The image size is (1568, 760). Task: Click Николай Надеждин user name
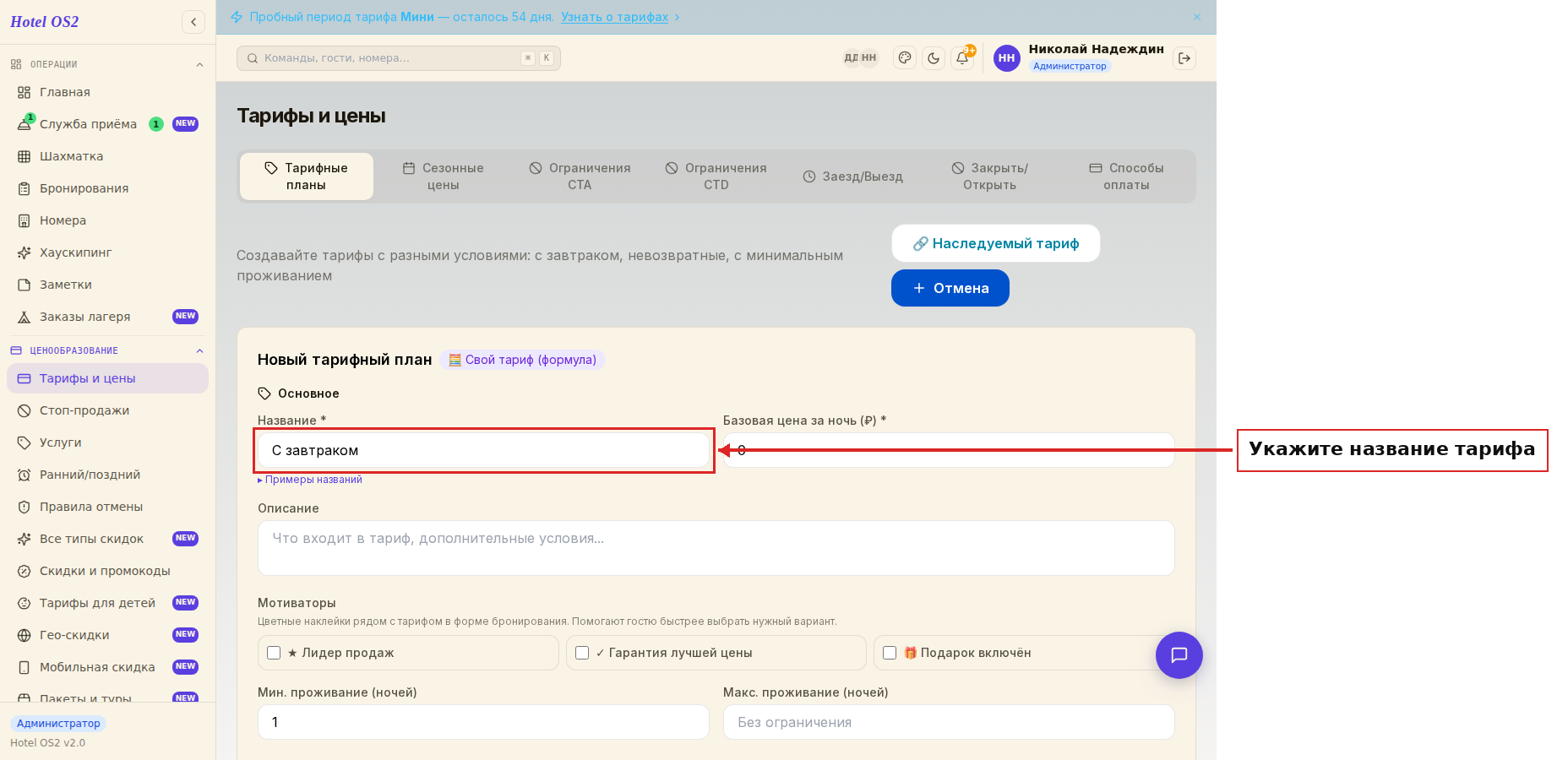[x=1096, y=49]
